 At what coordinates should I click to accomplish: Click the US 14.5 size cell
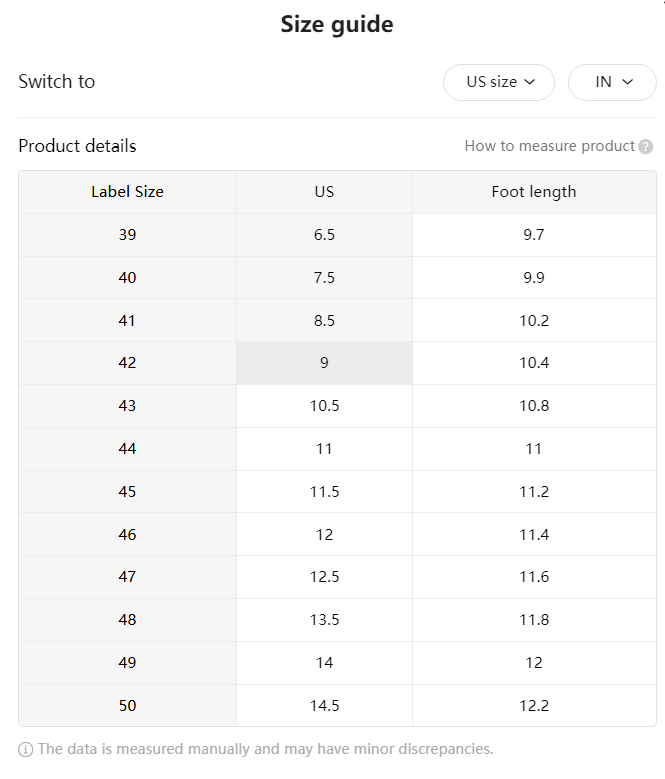(324, 706)
